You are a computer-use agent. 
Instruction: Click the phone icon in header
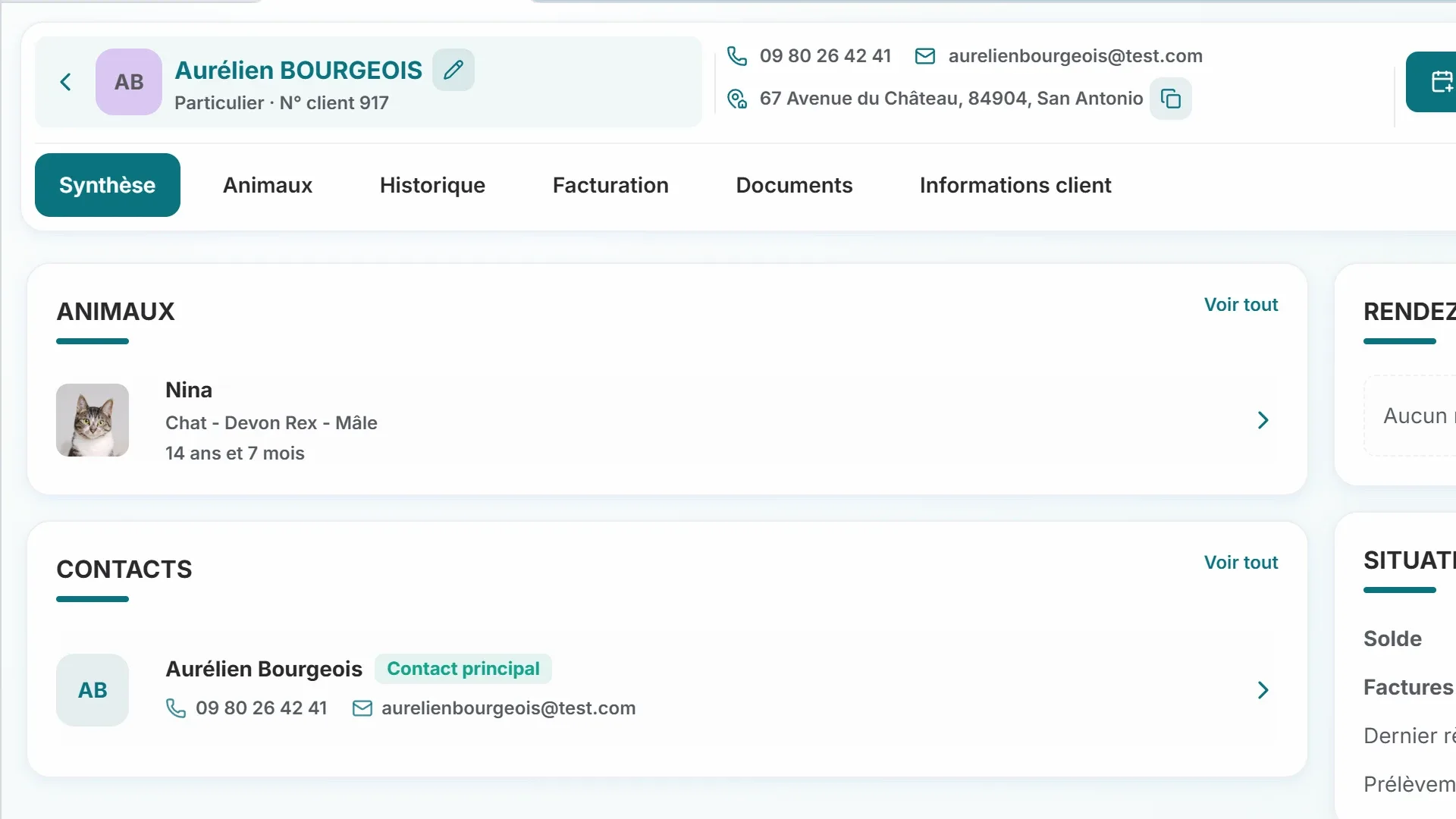click(737, 56)
